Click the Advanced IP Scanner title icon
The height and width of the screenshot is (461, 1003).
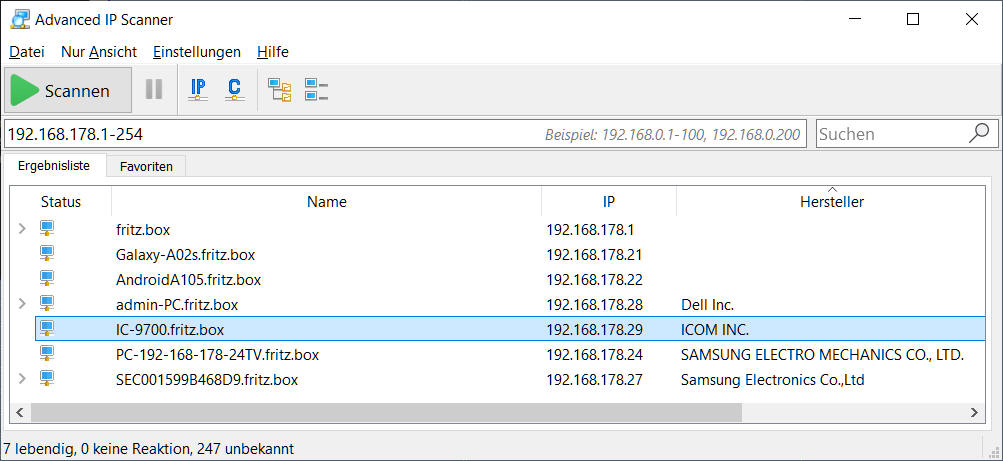pos(20,20)
